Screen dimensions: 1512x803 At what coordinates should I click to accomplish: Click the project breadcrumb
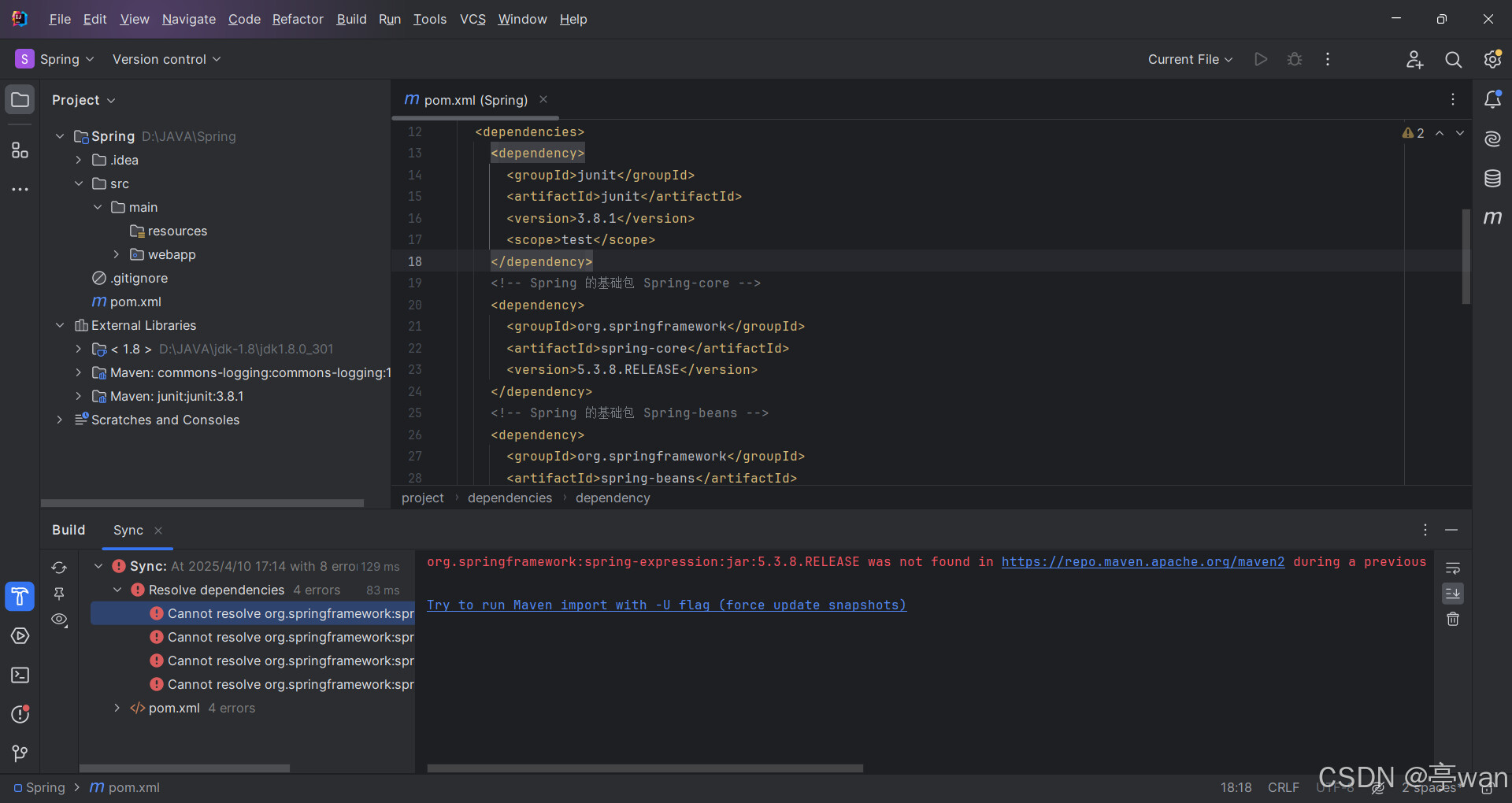[422, 498]
